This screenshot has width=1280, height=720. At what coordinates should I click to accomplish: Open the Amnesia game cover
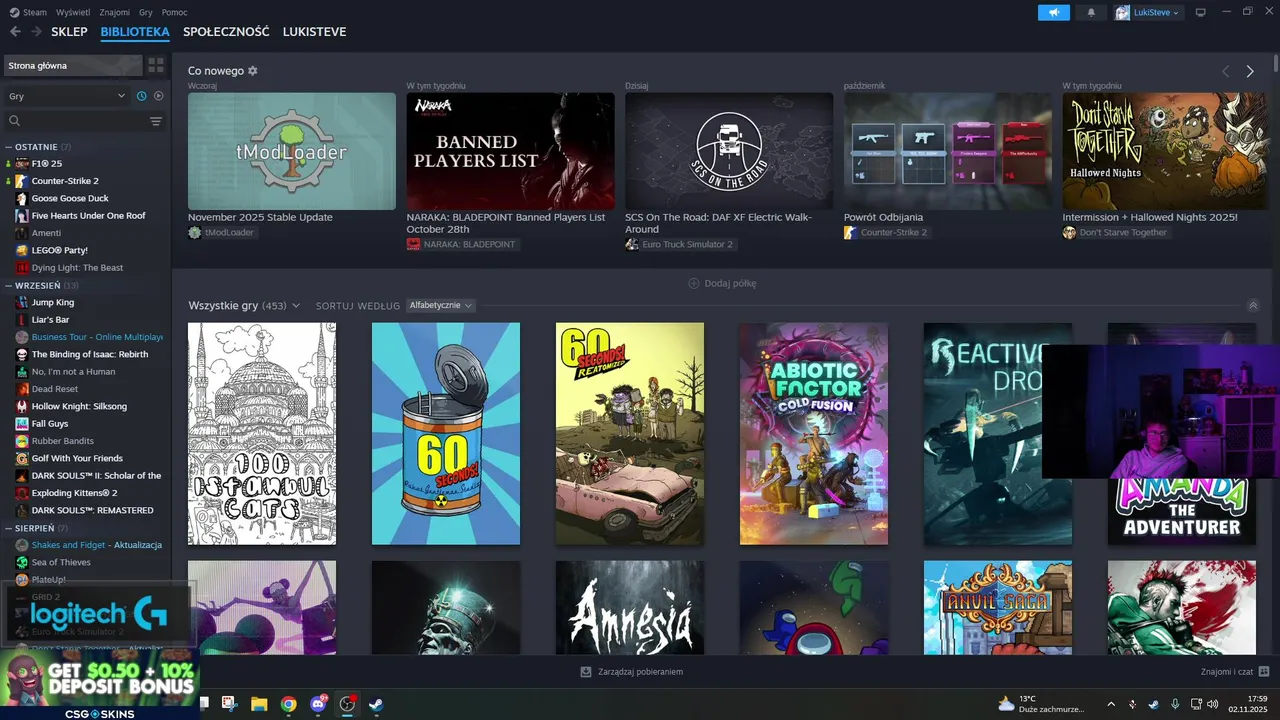click(630, 608)
